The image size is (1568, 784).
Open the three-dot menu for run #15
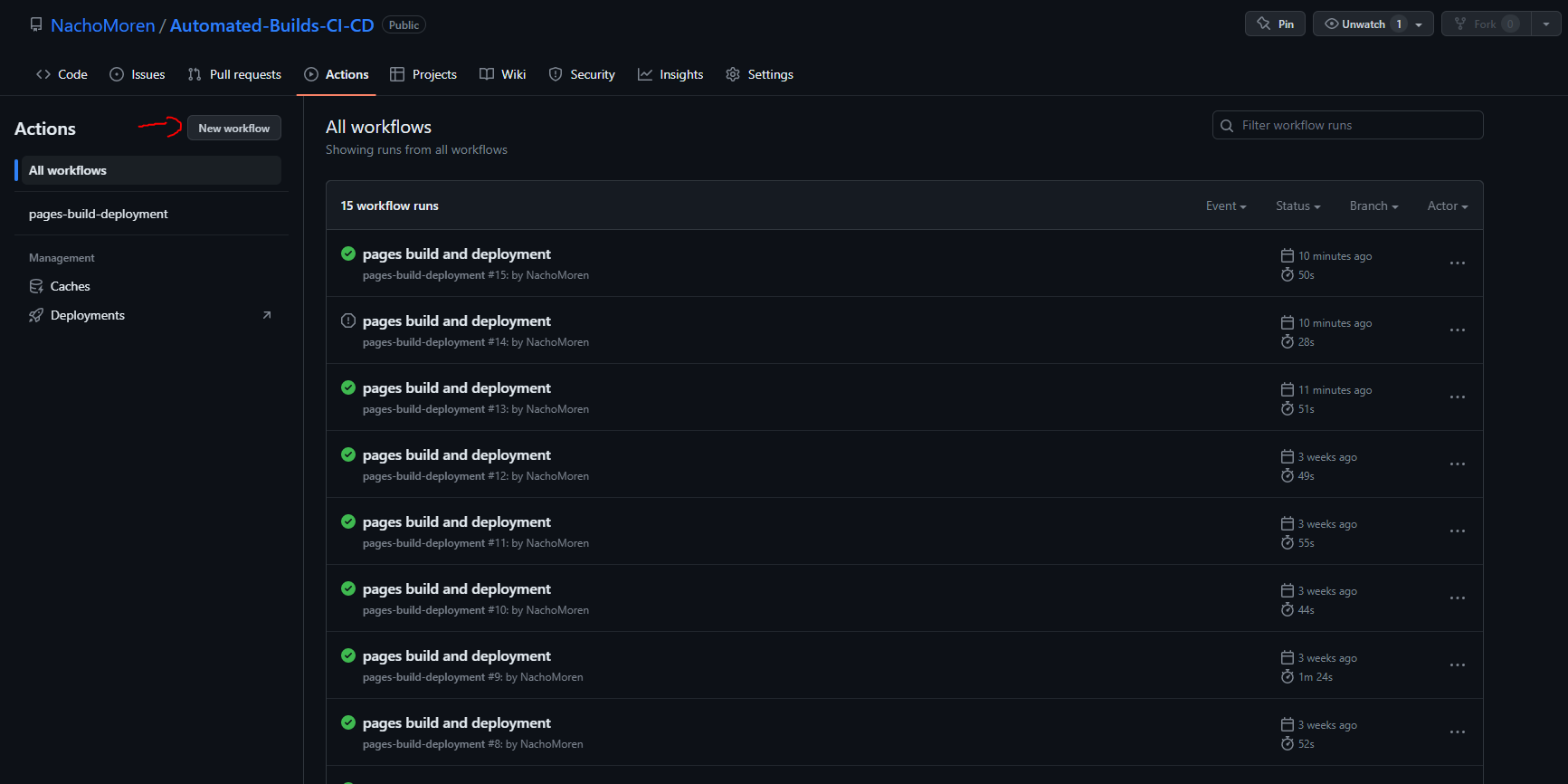[1458, 263]
